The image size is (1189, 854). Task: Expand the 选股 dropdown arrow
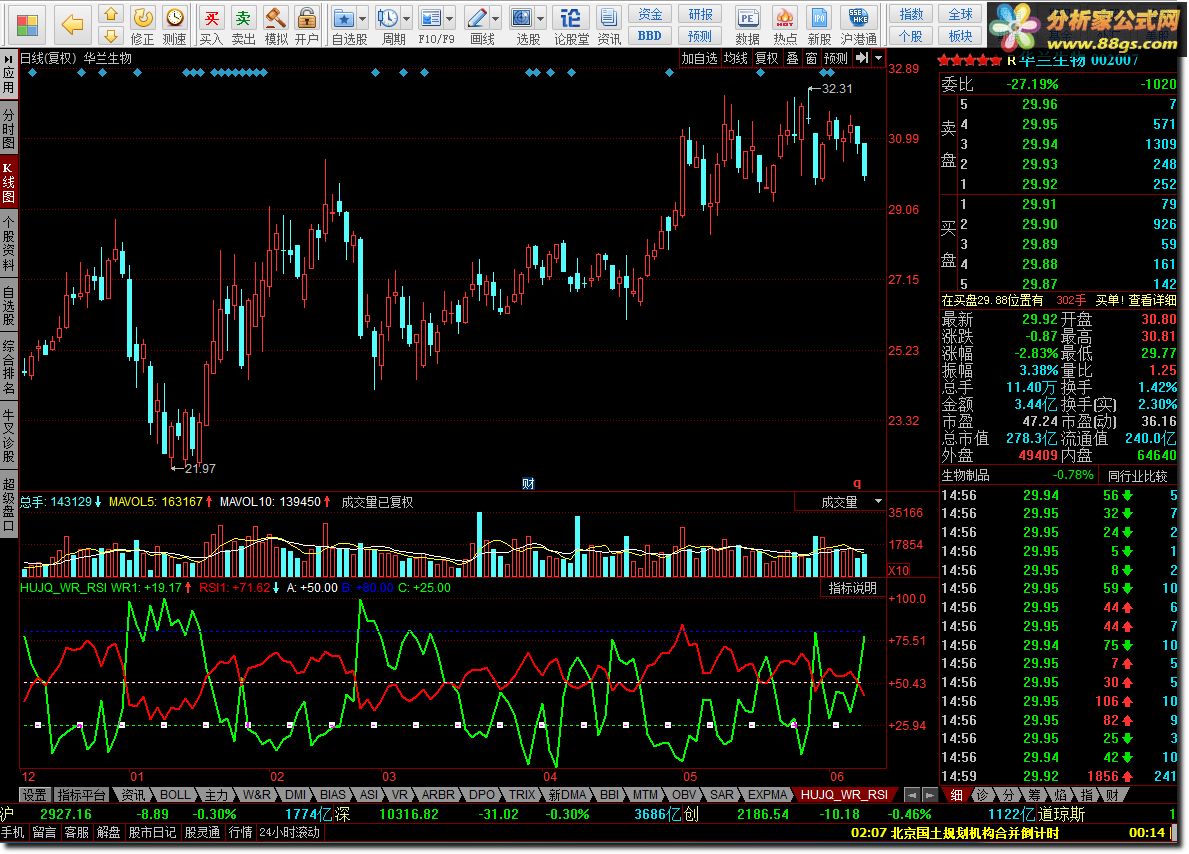[541, 17]
